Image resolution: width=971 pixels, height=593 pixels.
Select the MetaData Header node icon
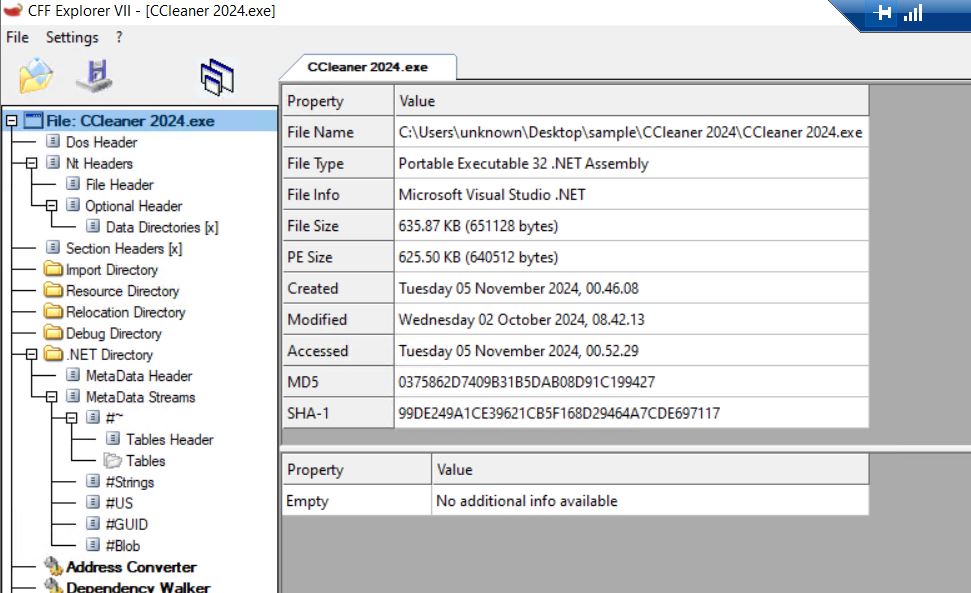coord(73,375)
